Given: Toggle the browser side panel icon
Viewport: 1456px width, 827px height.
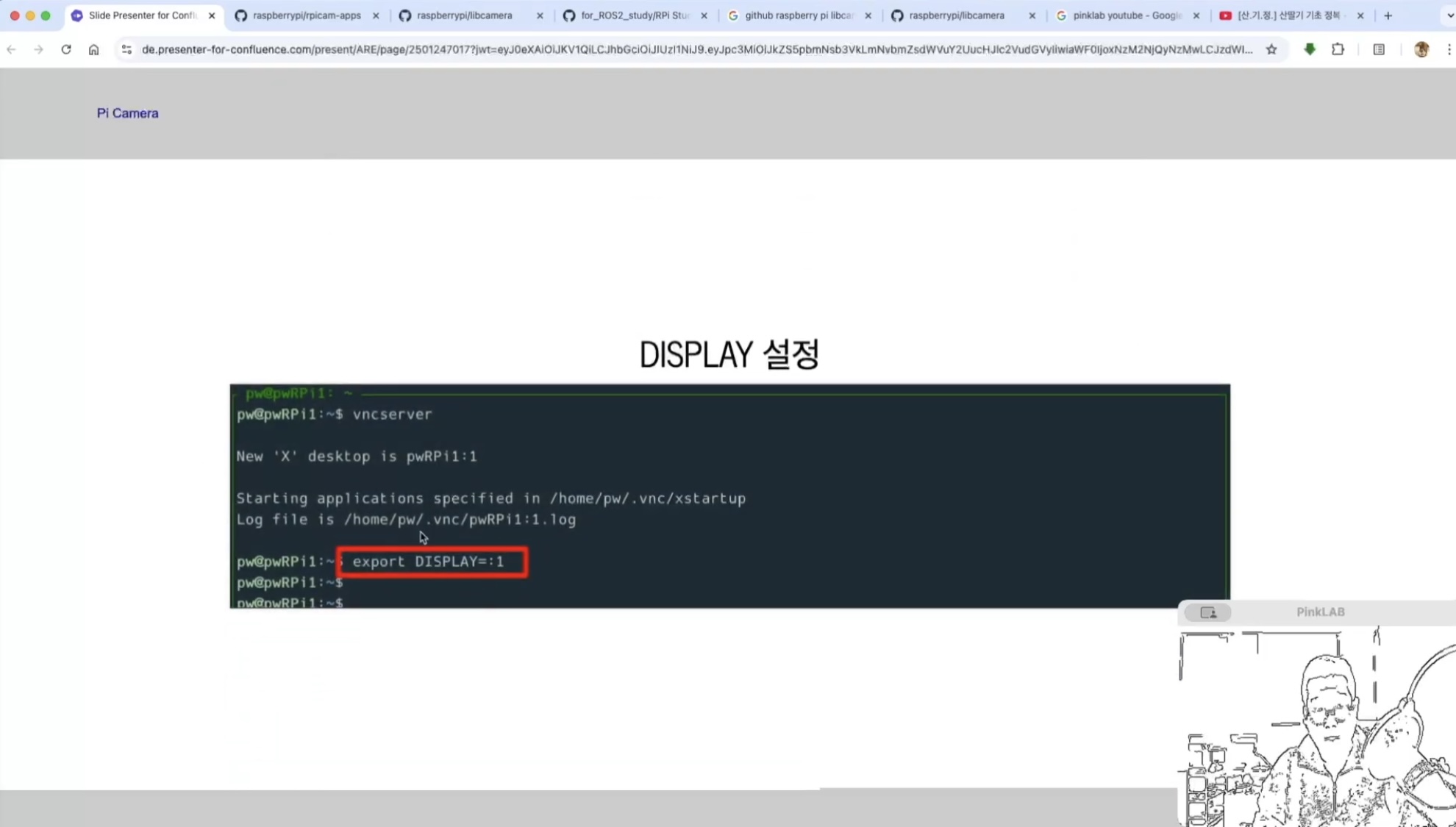Looking at the screenshot, I should click(x=1379, y=49).
